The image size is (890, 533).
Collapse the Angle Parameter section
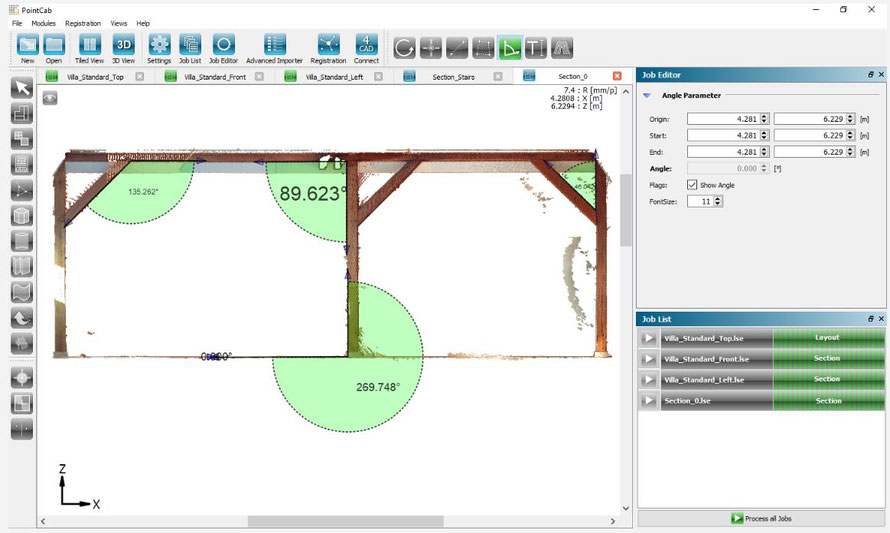[x=646, y=95]
